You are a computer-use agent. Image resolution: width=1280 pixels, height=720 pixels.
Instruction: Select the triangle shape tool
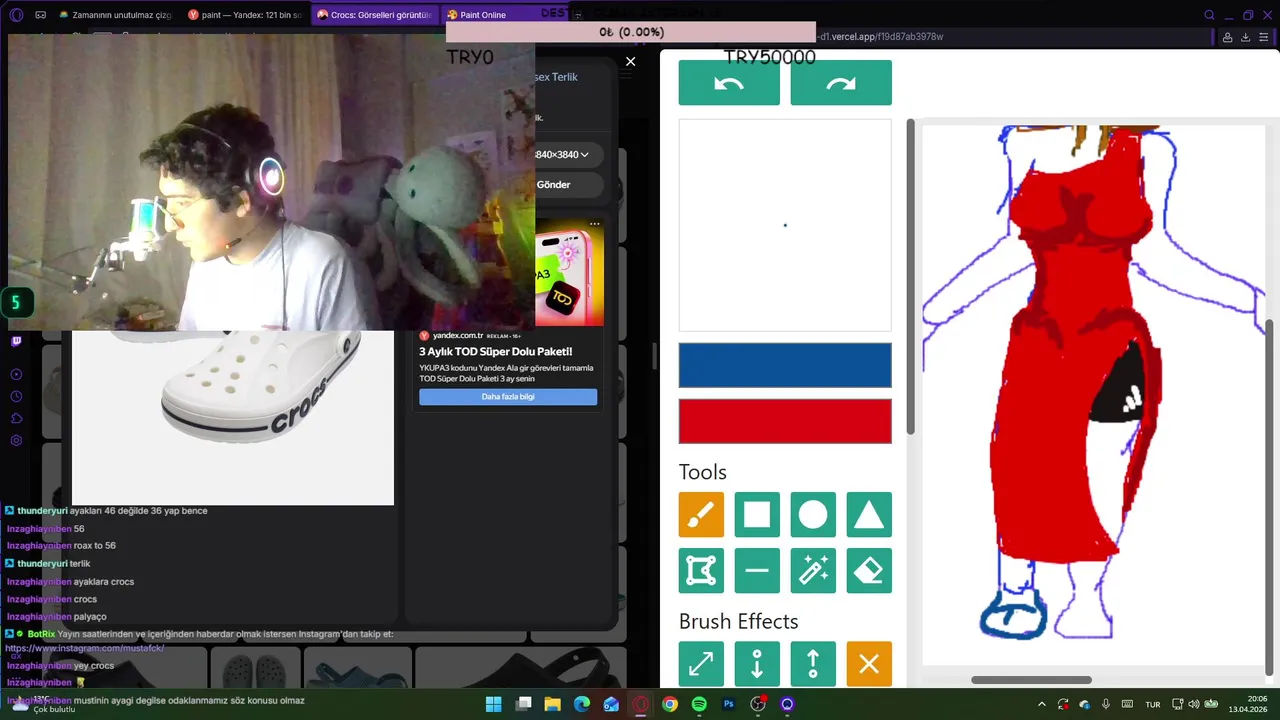pyautogui.click(x=869, y=515)
